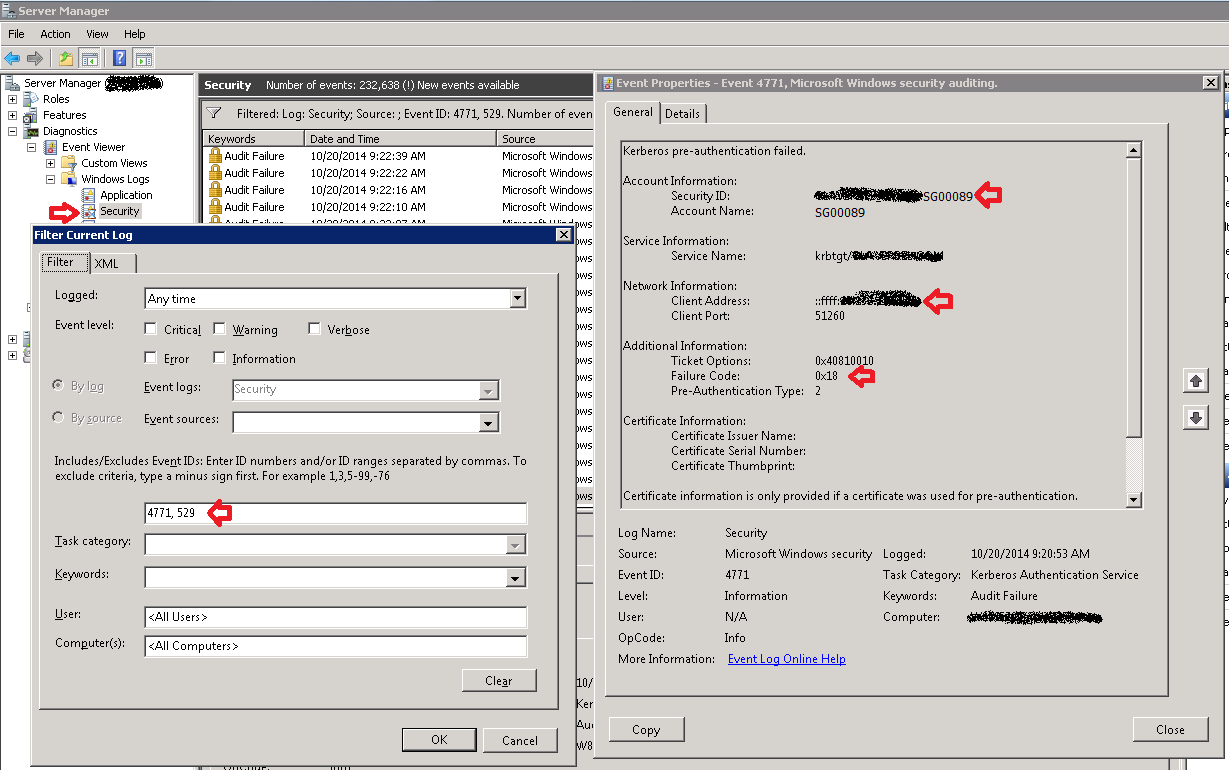Click Cancel in Filter Current Log dialog
The image size is (1229, 770).
pyautogui.click(x=520, y=740)
